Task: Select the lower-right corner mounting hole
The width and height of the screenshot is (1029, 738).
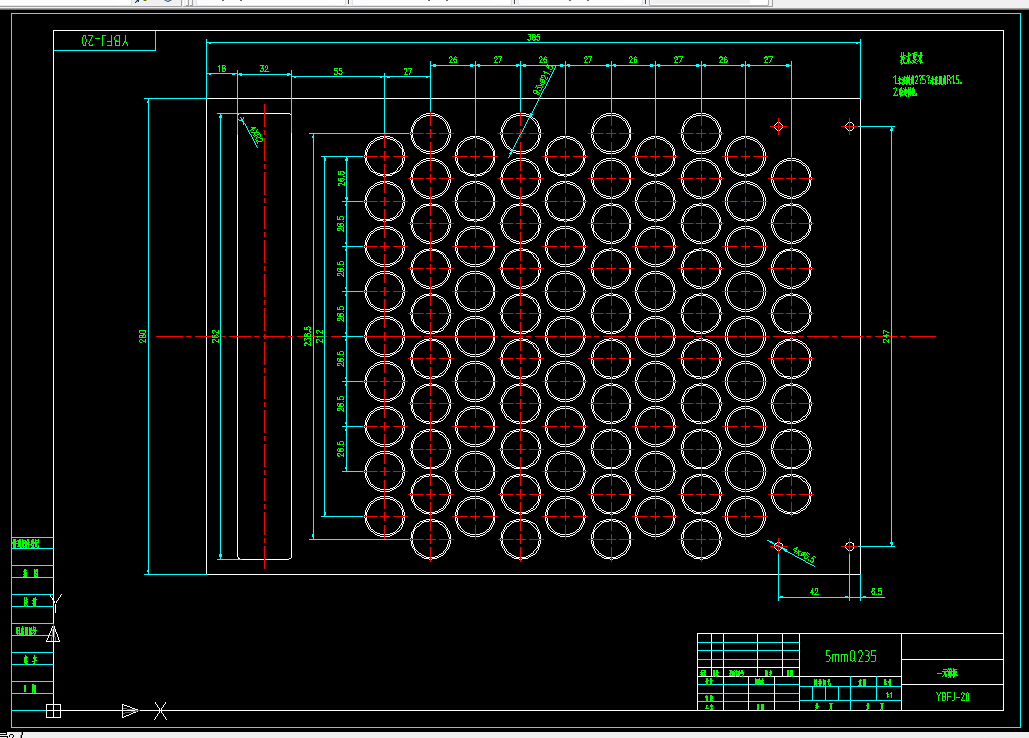Action: 849,546
